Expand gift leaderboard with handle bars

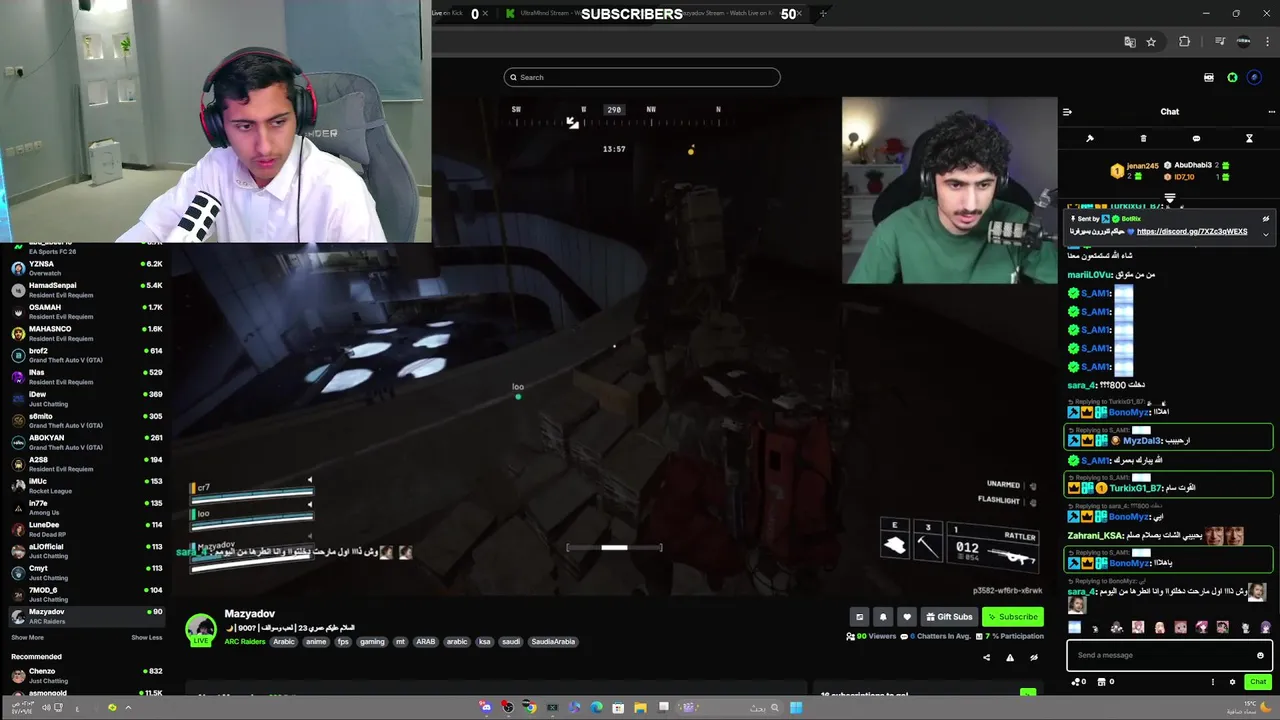[x=1170, y=198]
